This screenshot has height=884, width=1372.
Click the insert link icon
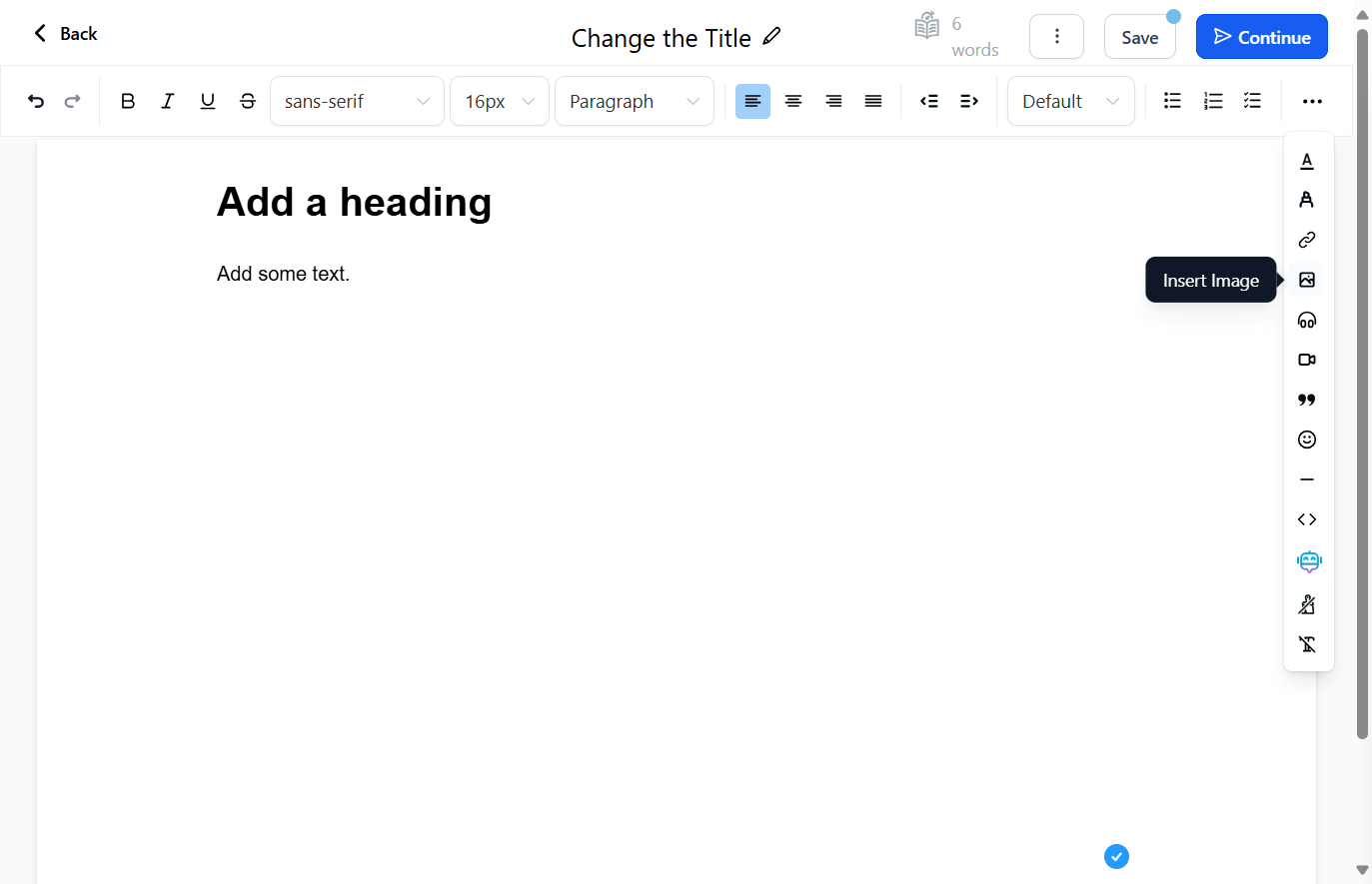(1307, 240)
